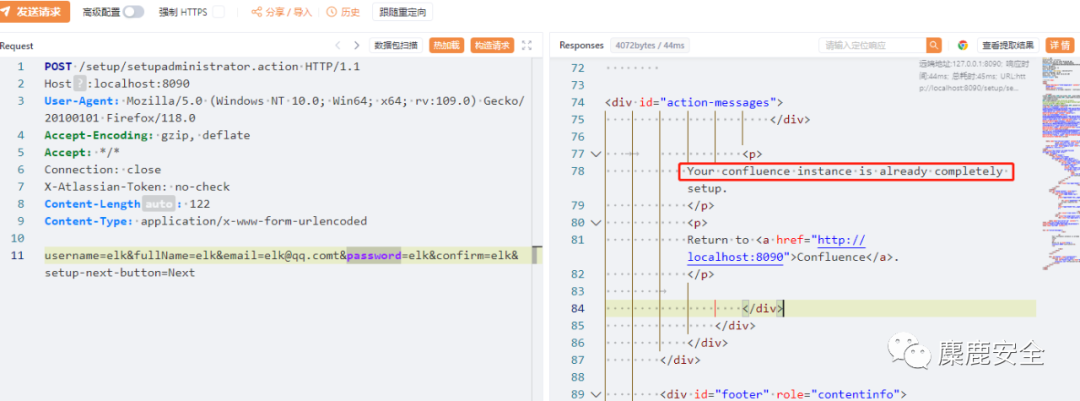Expand the Request editor to fullscreen
This screenshot has height=401, width=1080.
[527, 45]
